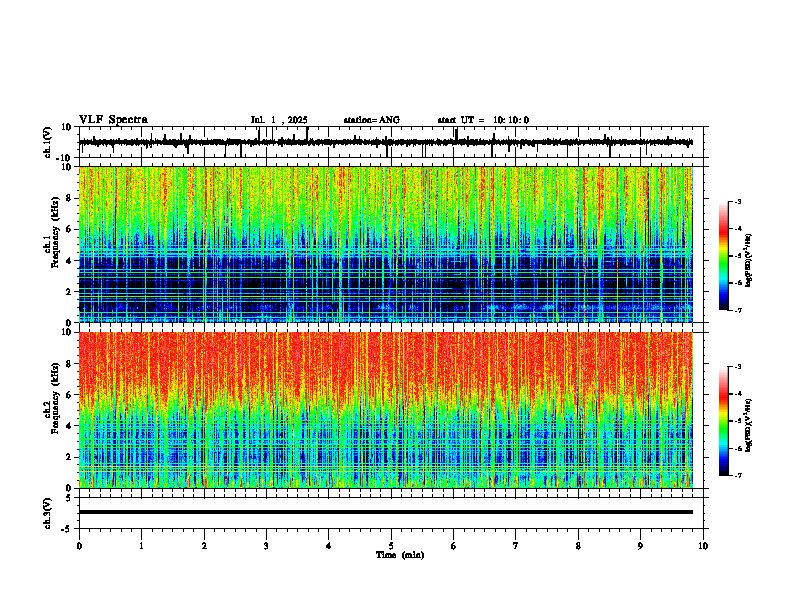Click time tick "4" on bottom axis

tap(329, 546)
